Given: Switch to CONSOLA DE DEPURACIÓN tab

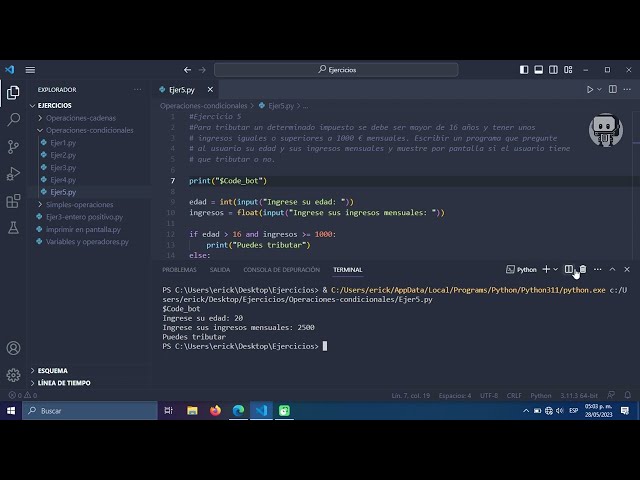Looking at the screenshot, I should pyautogui.click(x=282, y=270).
